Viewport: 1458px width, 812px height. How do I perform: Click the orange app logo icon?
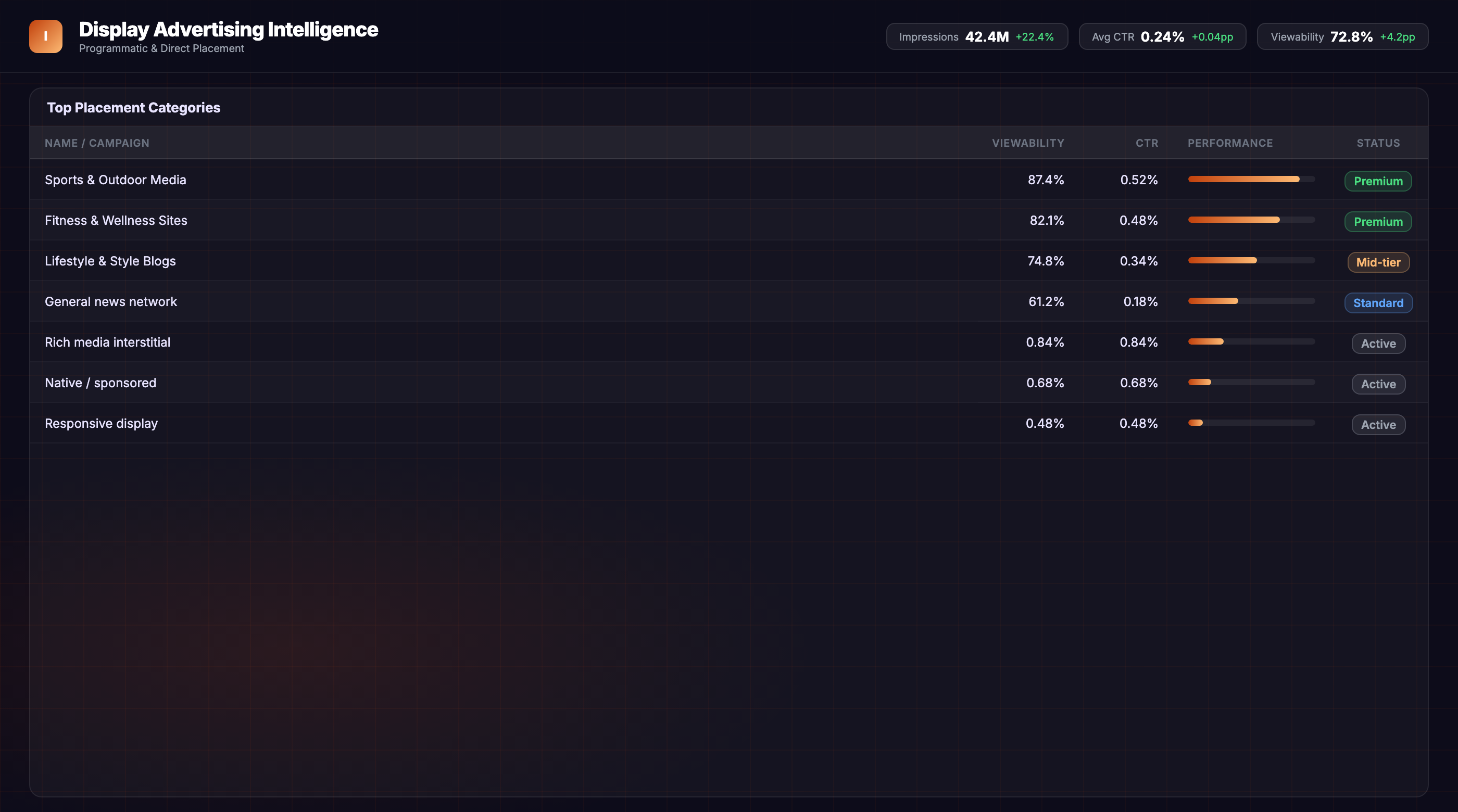click(46, 36)
